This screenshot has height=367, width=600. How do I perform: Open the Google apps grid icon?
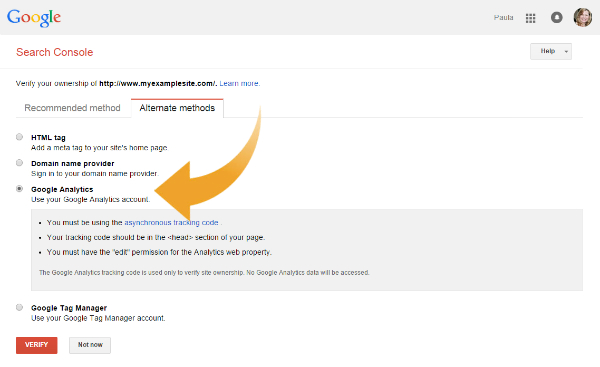530,18
